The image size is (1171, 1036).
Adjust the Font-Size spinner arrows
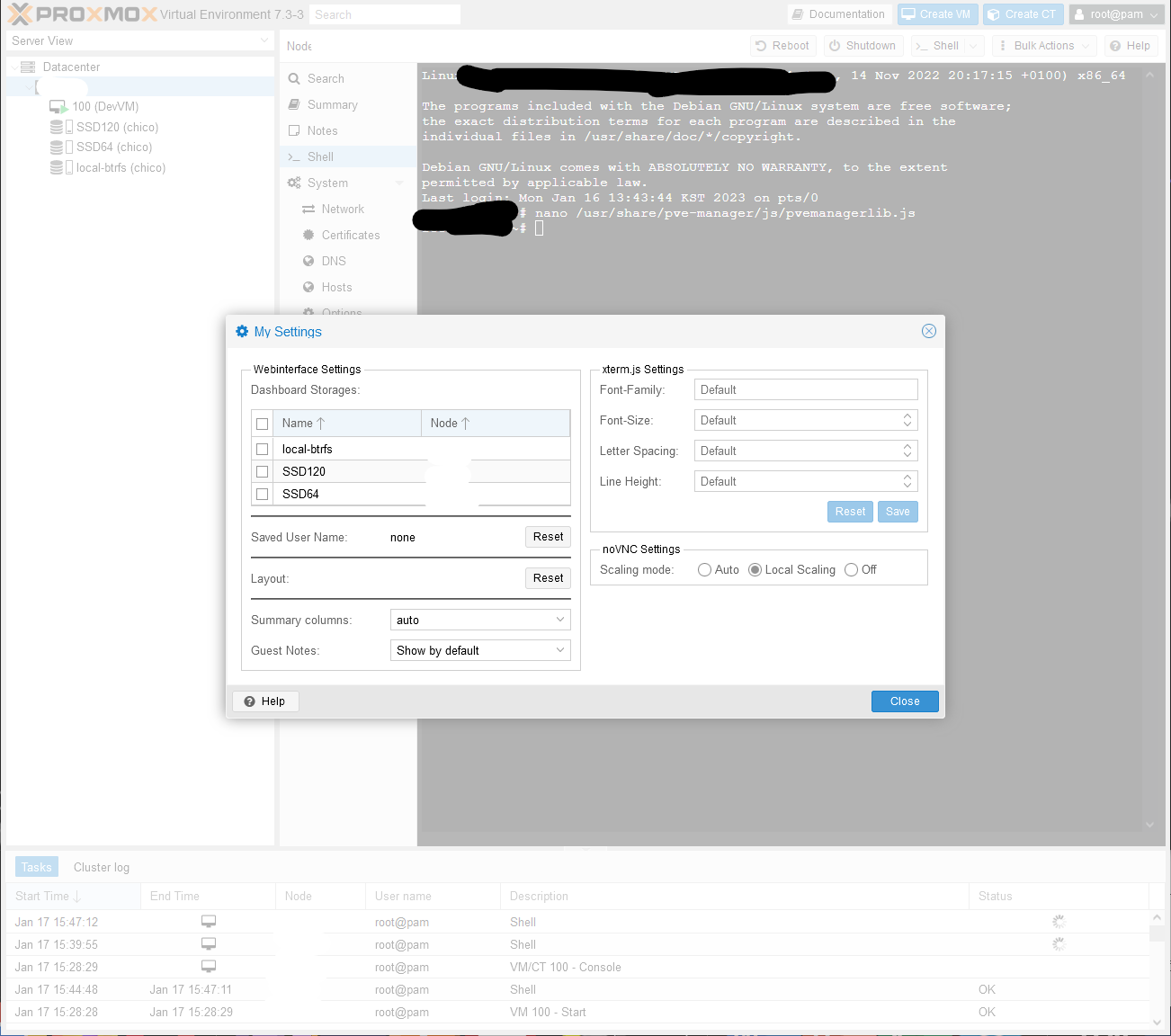point(907,420)
